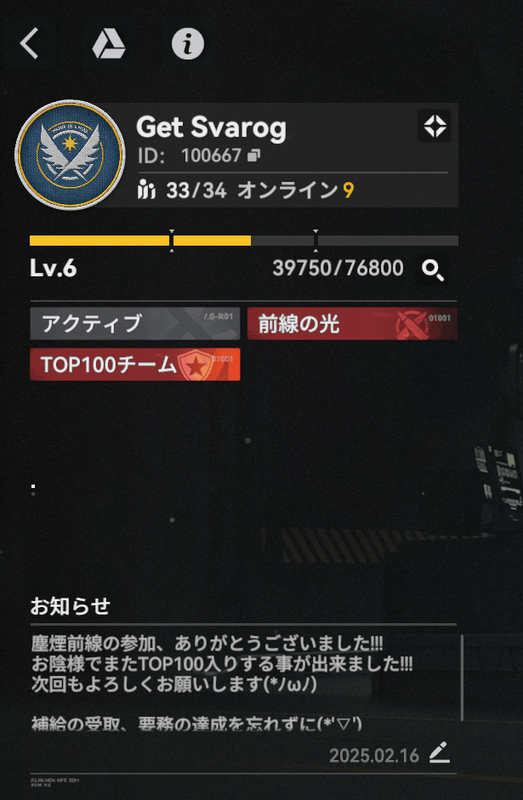Click the online count オンライン 9
The height and width of the screenshot is (800, 523).
tap(296, 190)
